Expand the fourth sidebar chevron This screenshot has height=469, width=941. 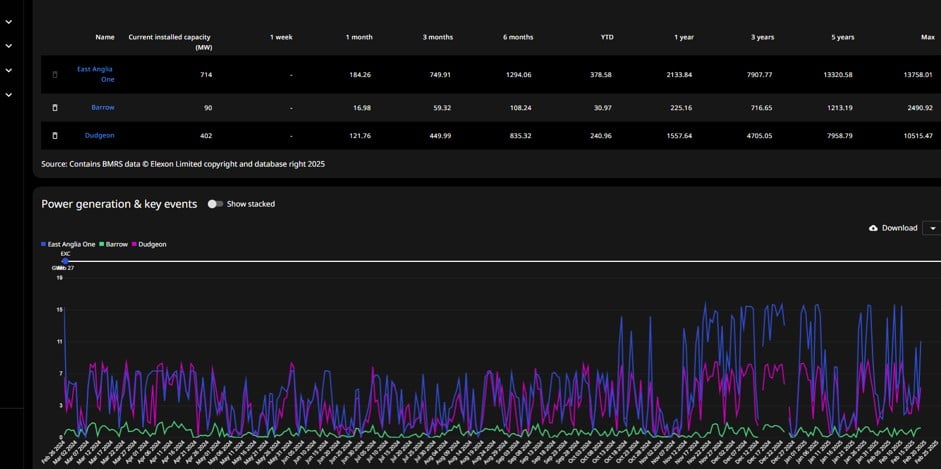tap(8, 95)
